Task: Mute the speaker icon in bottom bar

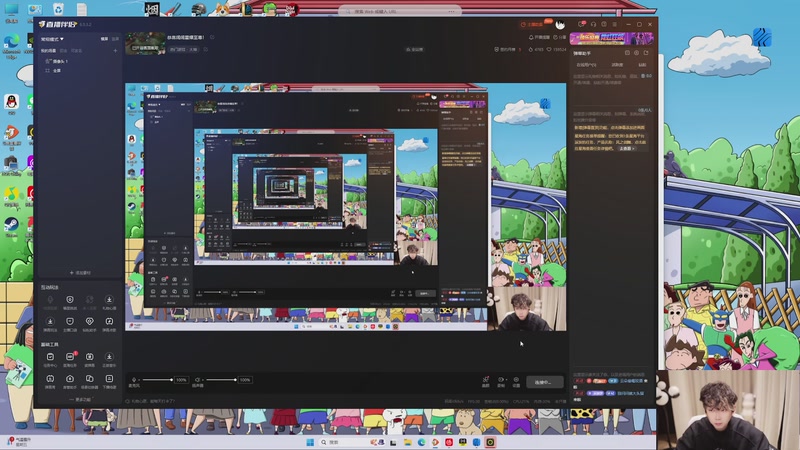Action: [197, 380]
